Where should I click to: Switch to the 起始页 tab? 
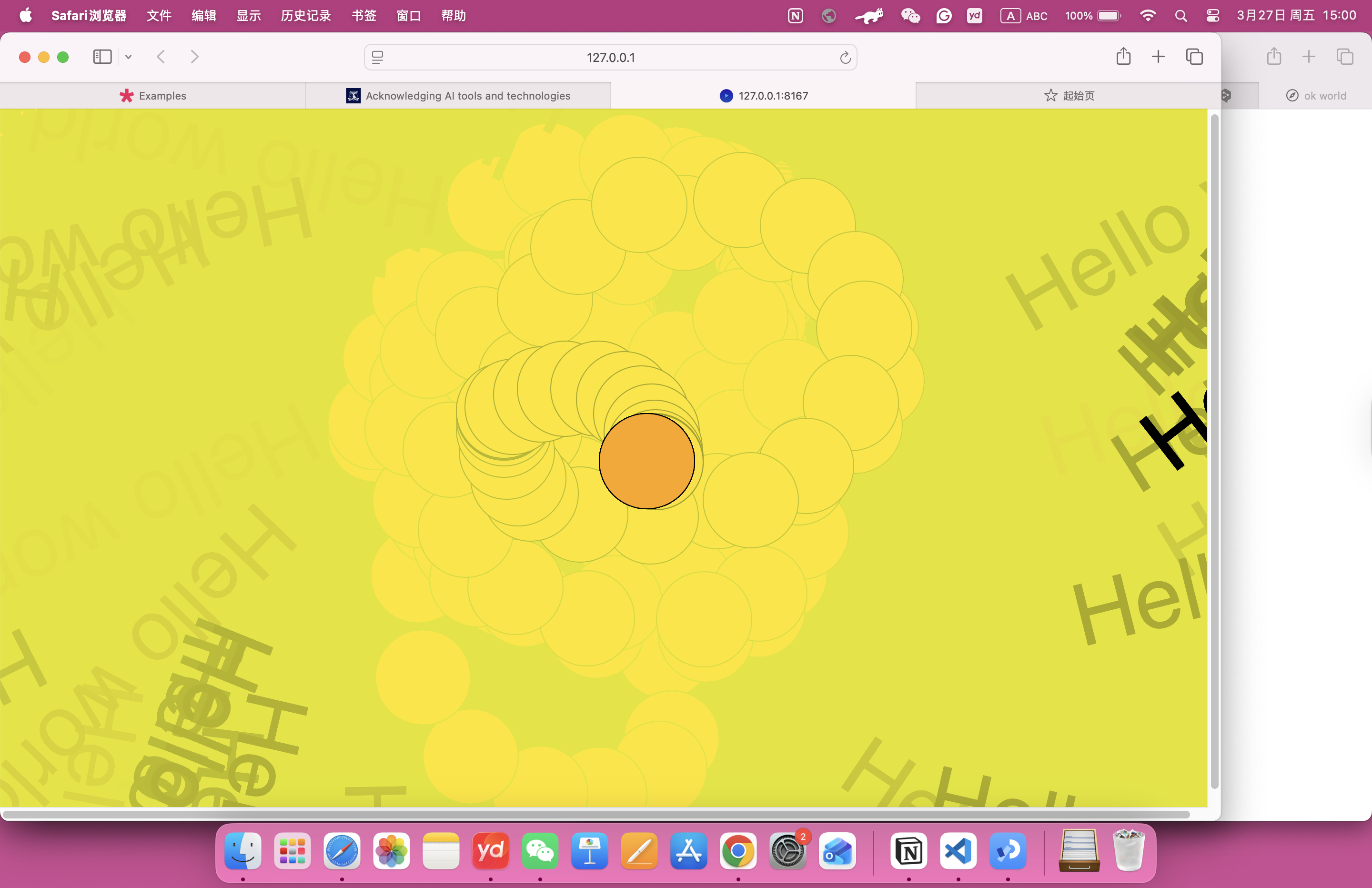pos(1068,96)
